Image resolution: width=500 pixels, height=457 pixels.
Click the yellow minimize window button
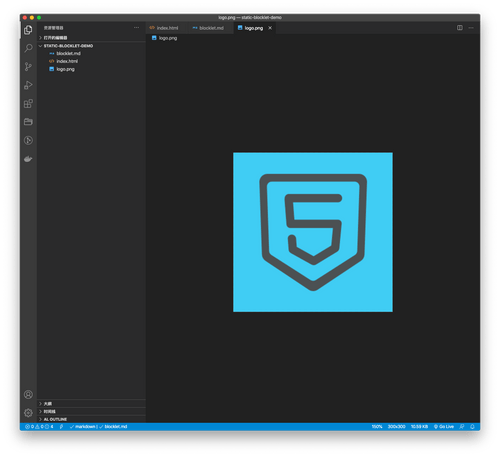[x=32, y=17]
